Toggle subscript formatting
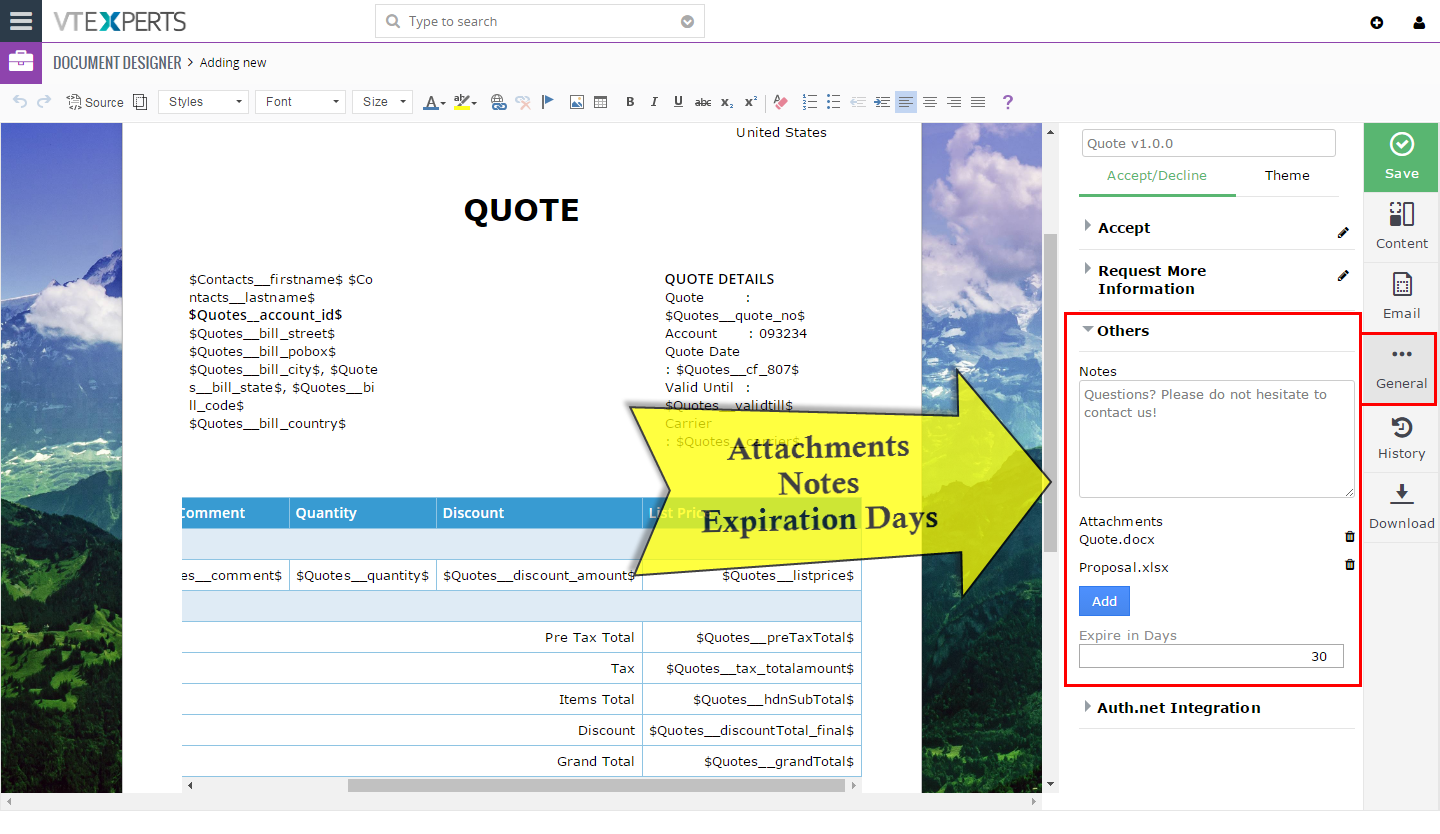Viewport: 1440px width, 834px height. click(727, 102)
